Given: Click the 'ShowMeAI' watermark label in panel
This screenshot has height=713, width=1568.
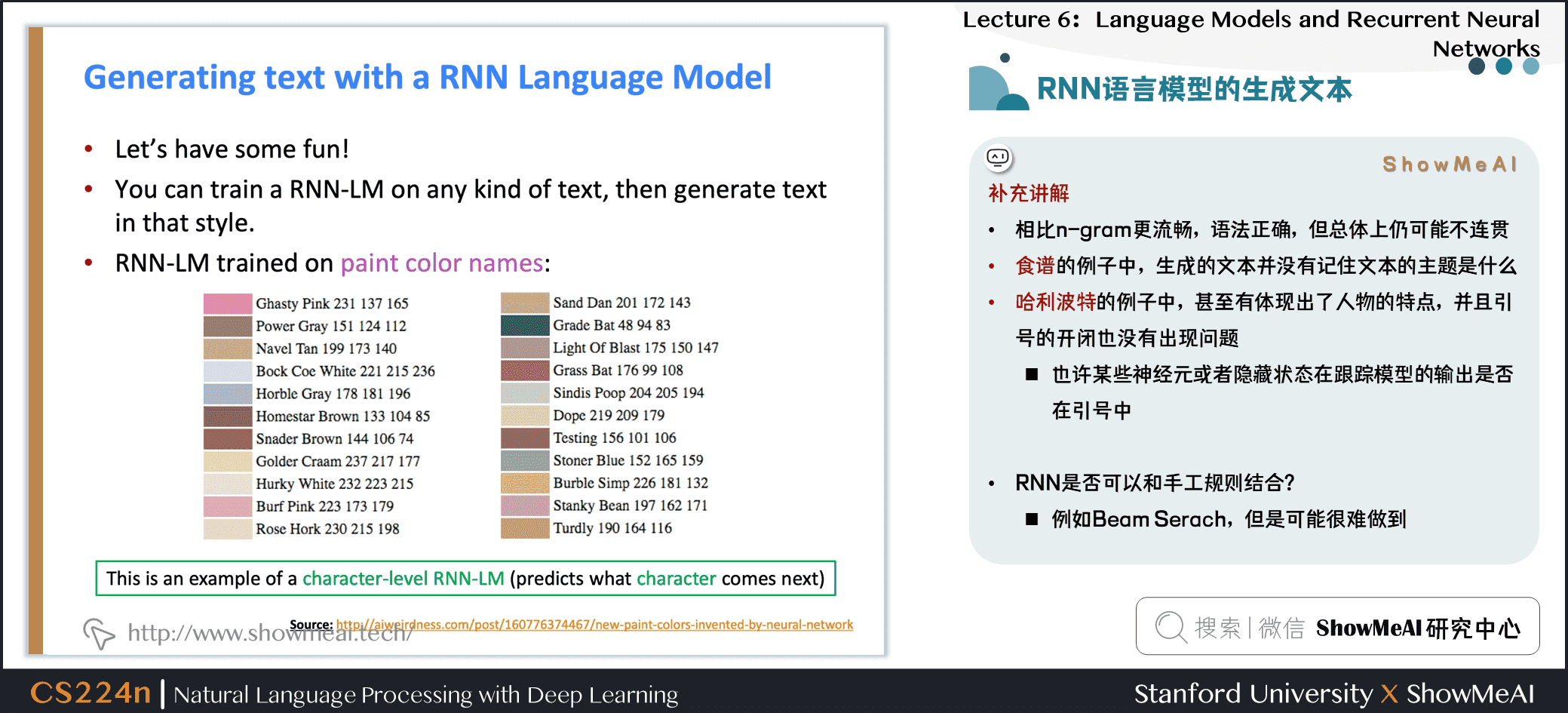Looking at the screenshot, I should tap(1449, 164).
